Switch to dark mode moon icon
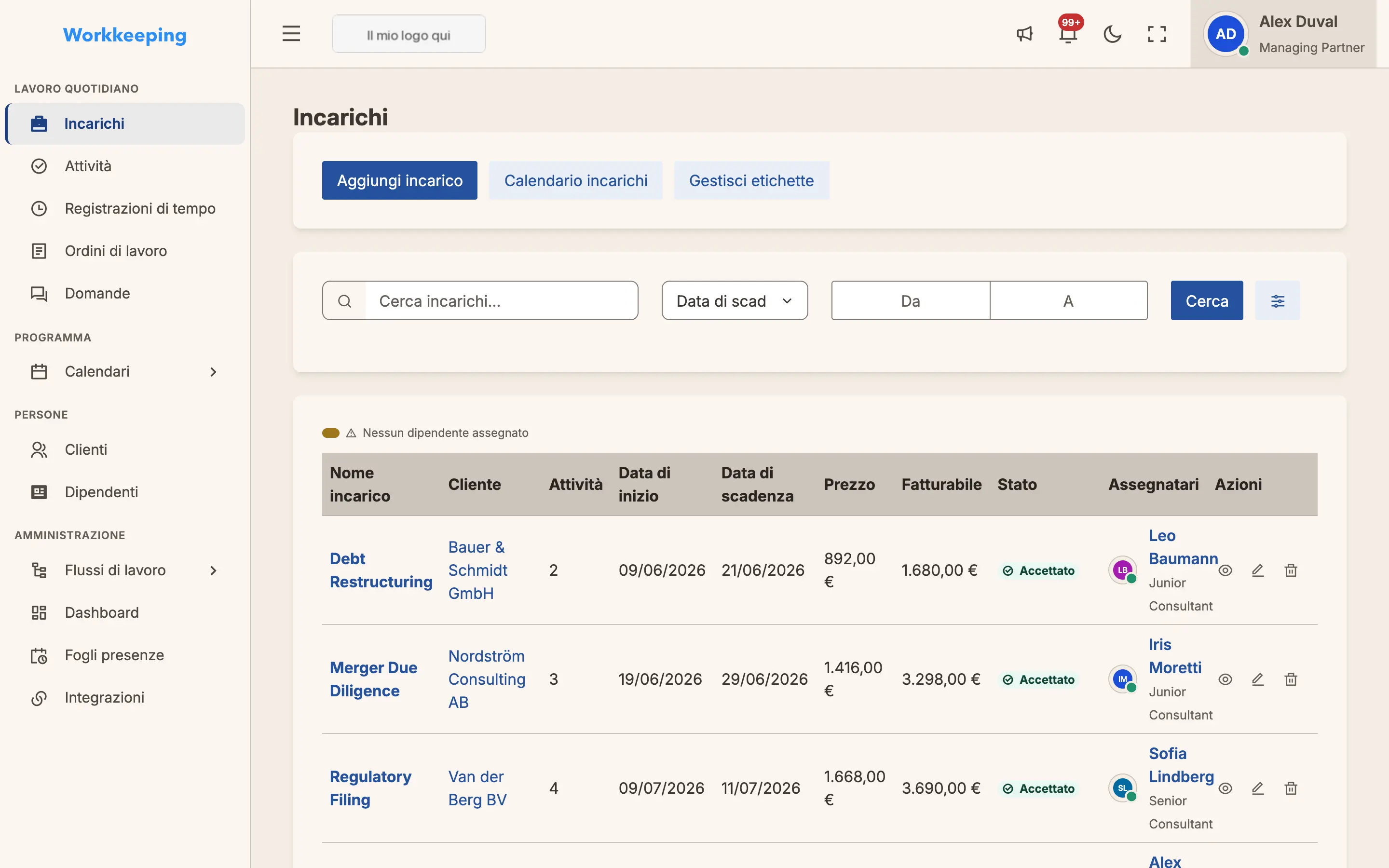The image size is (1389, 868). pyautogui.click(x=1112, y=34)
